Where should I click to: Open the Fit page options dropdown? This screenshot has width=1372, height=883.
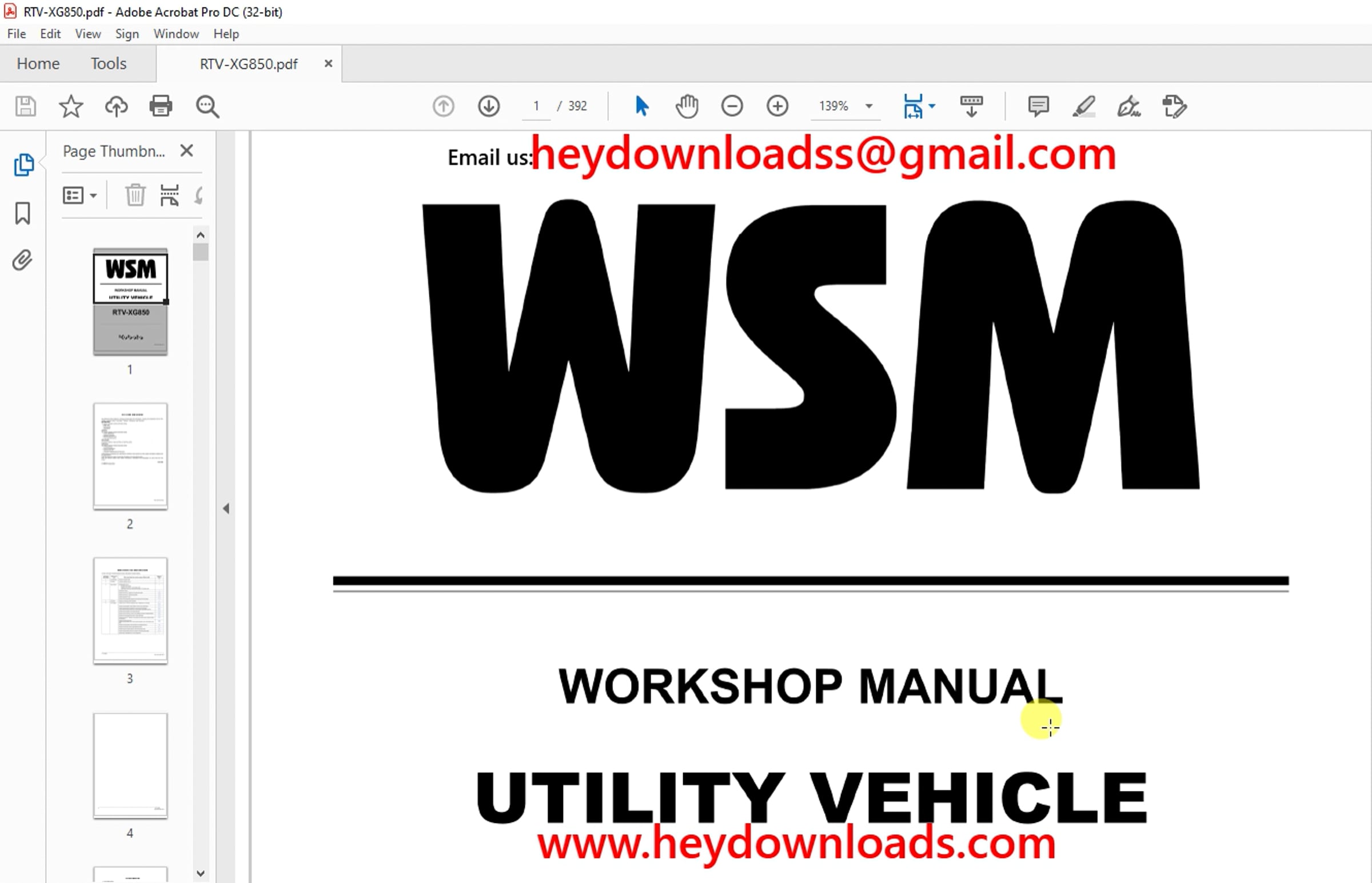(x=932, y=106)
